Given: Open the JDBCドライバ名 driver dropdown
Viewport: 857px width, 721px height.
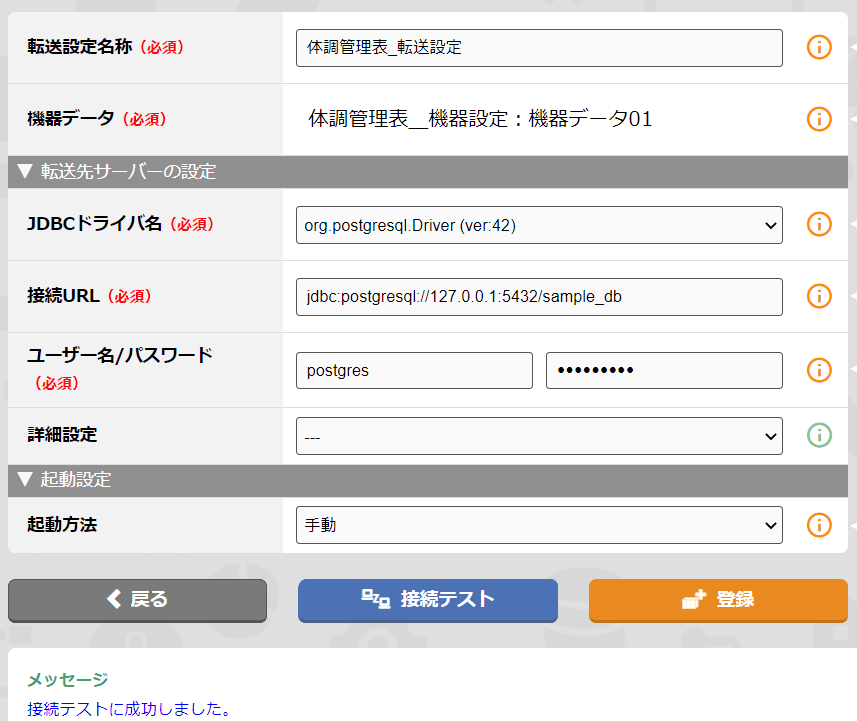Looking at the screenshot, I should pos(770,225).
